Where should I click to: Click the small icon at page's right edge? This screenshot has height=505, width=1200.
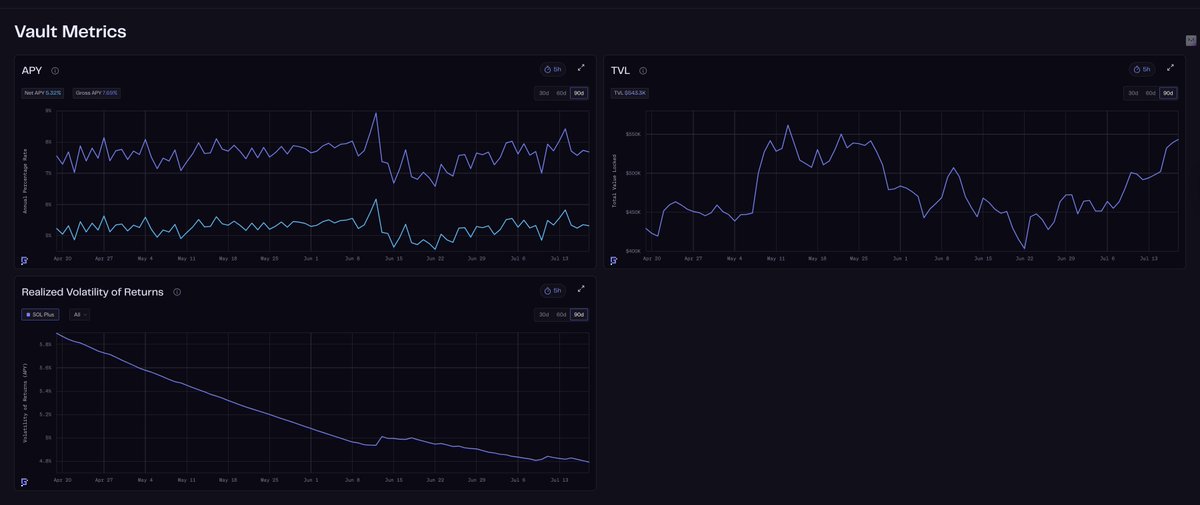pos(1191,40)
